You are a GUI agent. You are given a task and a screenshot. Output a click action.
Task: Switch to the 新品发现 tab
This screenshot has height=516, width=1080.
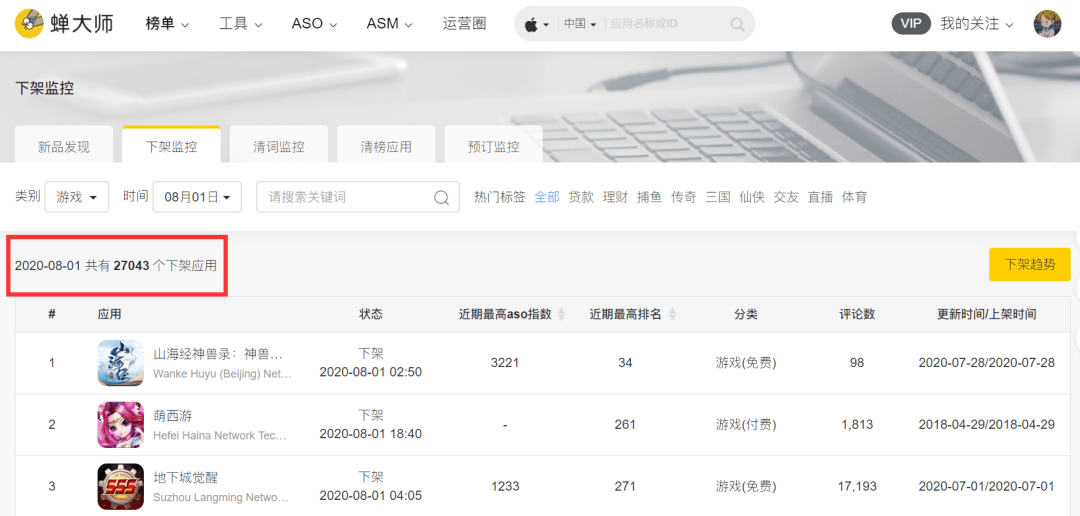coord(63,146)
